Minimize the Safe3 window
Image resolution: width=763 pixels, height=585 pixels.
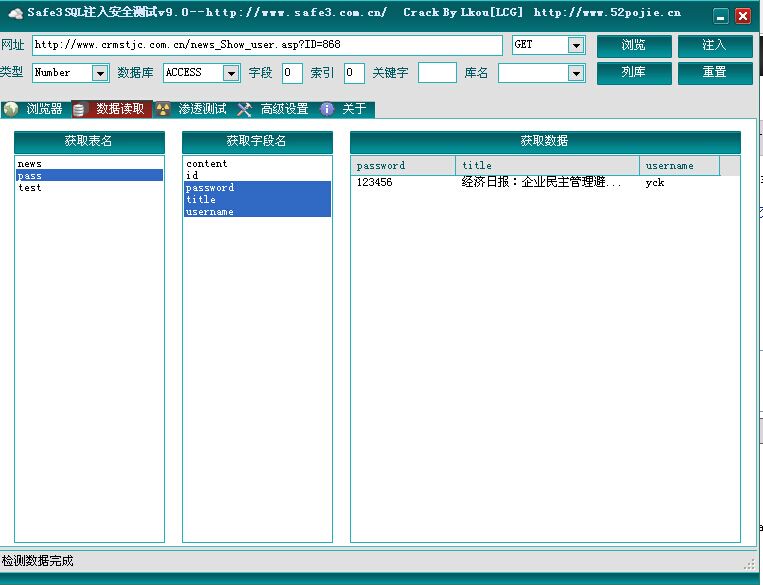click(721, 17)
